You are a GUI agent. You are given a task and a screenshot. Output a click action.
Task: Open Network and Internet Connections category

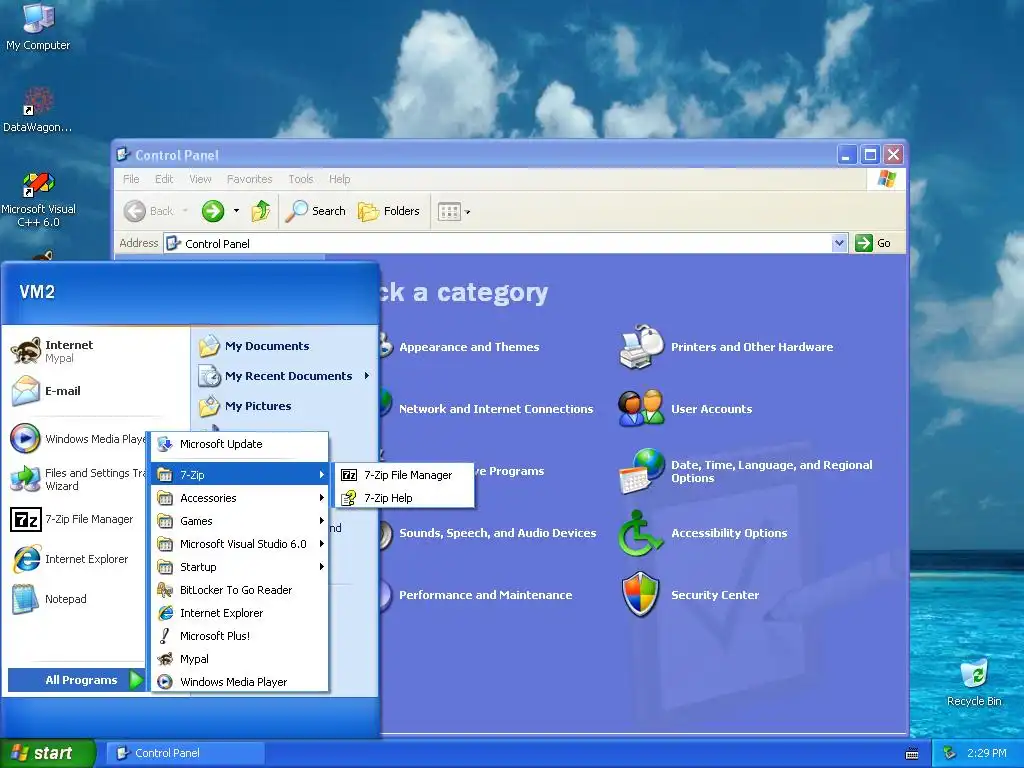pos(496,409)
